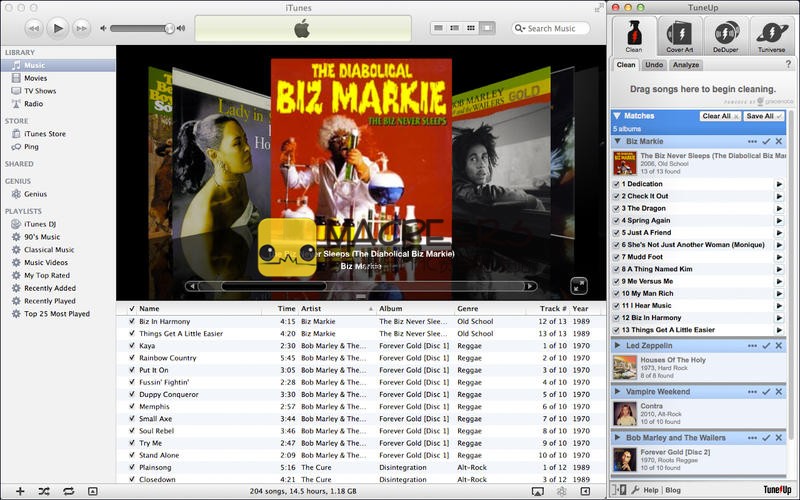Switch to the Undo tab in TuneUp
This screenshot has width=800, height=500.
654,65
